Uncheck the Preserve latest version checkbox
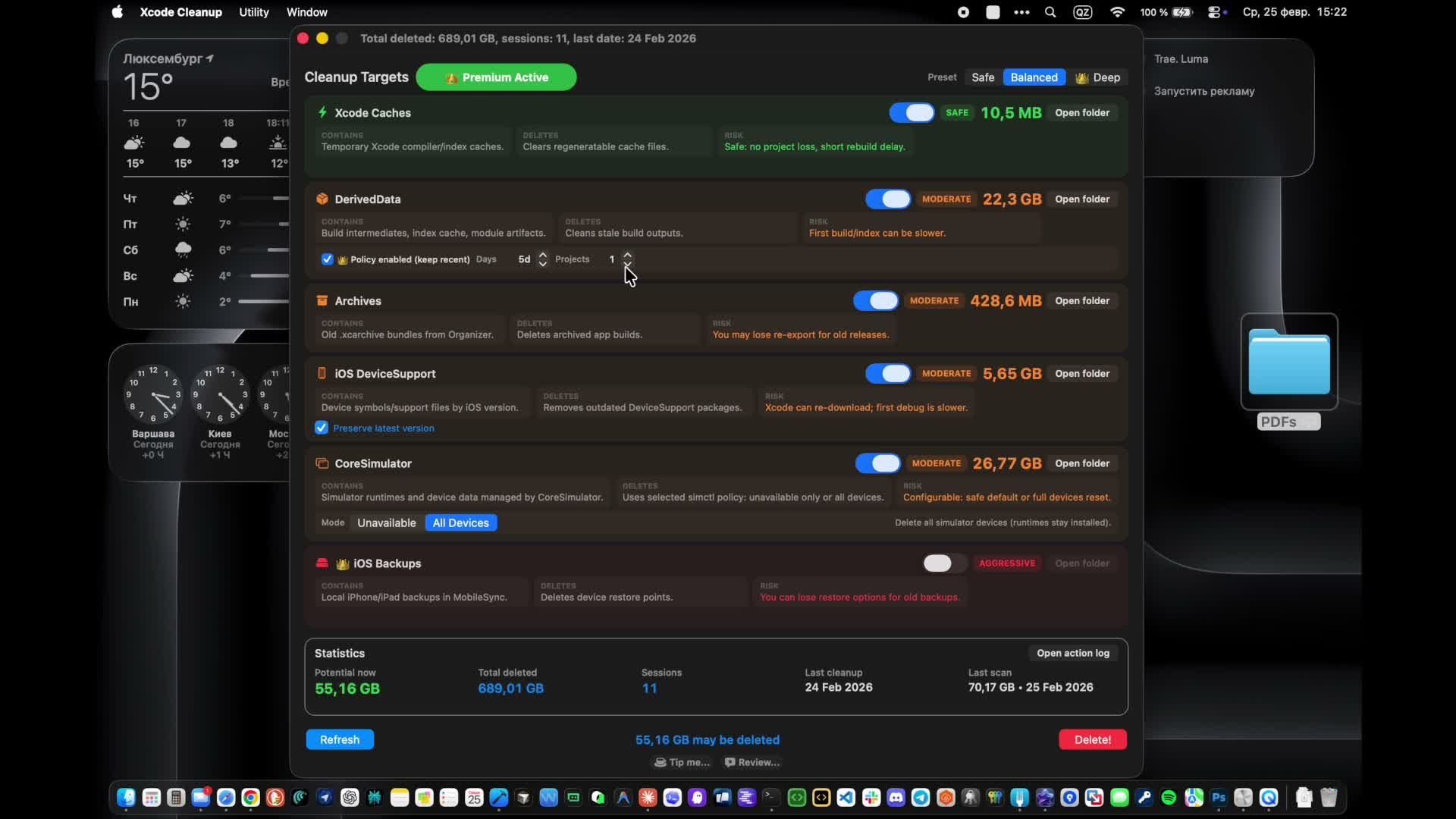The image size is (1456, 819). click(x=322, y=428)
